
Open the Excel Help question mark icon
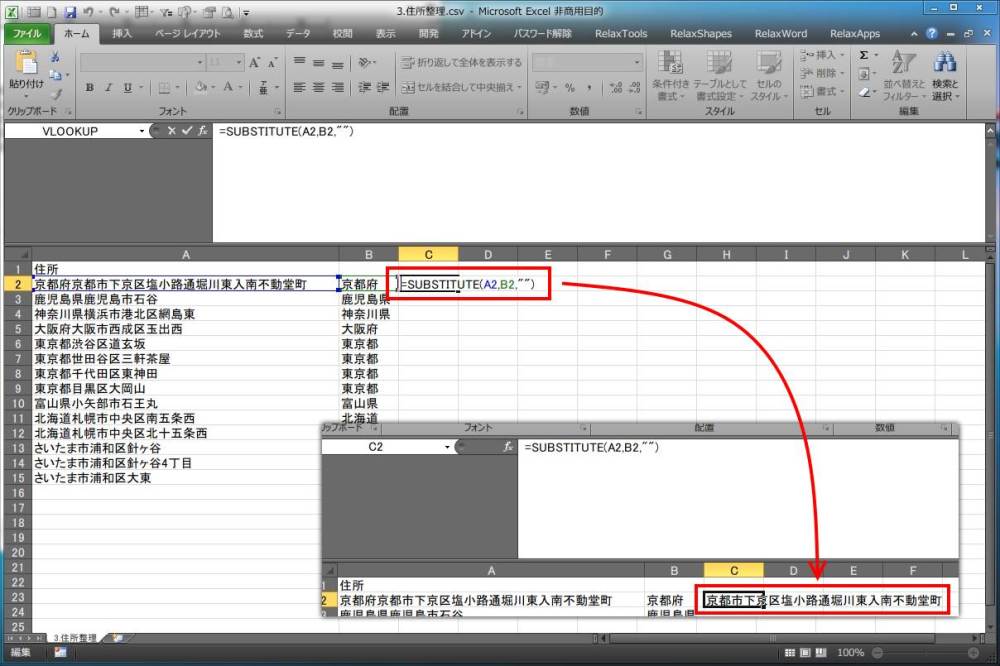click(932, 33)
